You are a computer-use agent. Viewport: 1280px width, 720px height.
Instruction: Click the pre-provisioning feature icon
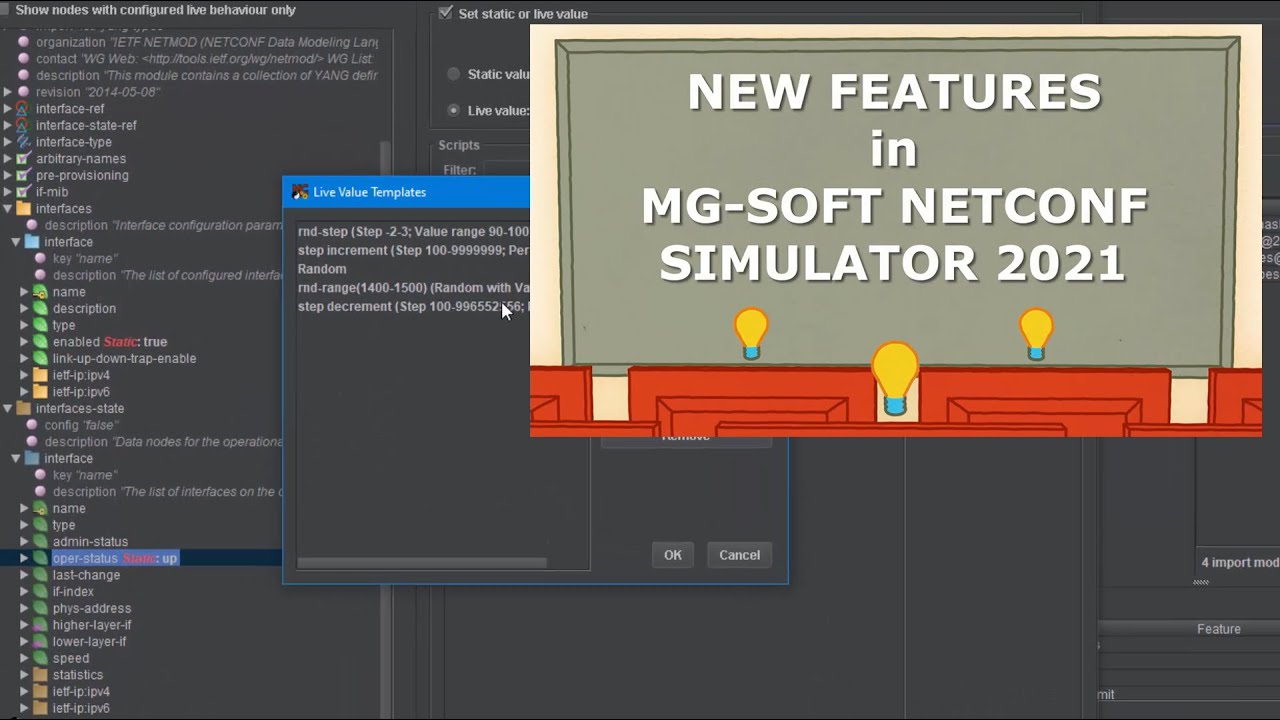coord(23,175)
